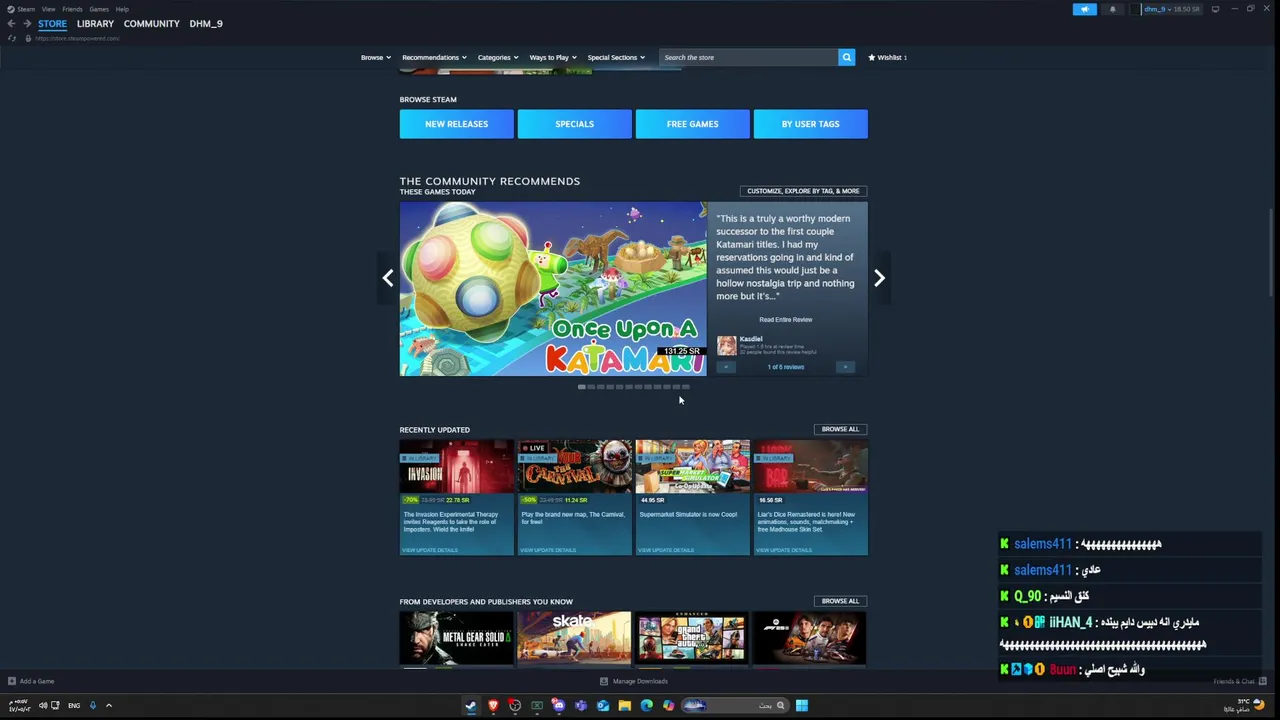Click Kasdiel reviewer avatar

coord(726,345)
